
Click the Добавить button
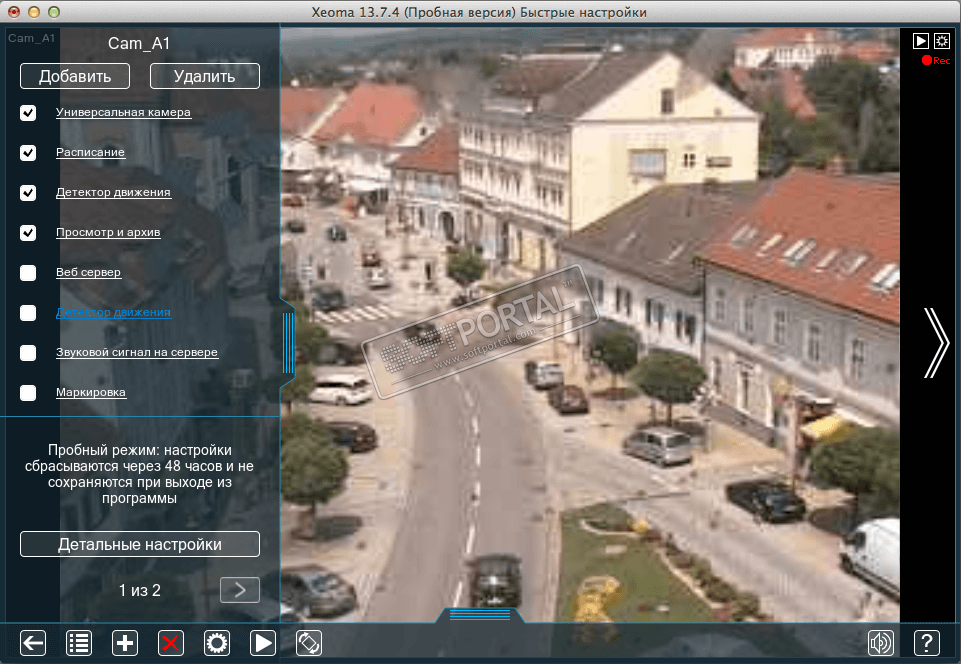75,76
